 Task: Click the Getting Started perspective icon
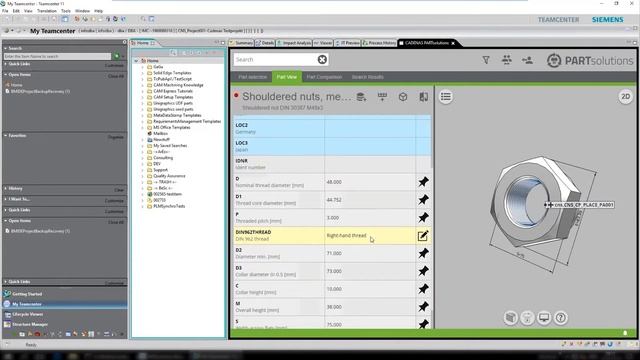pos(7,294)
